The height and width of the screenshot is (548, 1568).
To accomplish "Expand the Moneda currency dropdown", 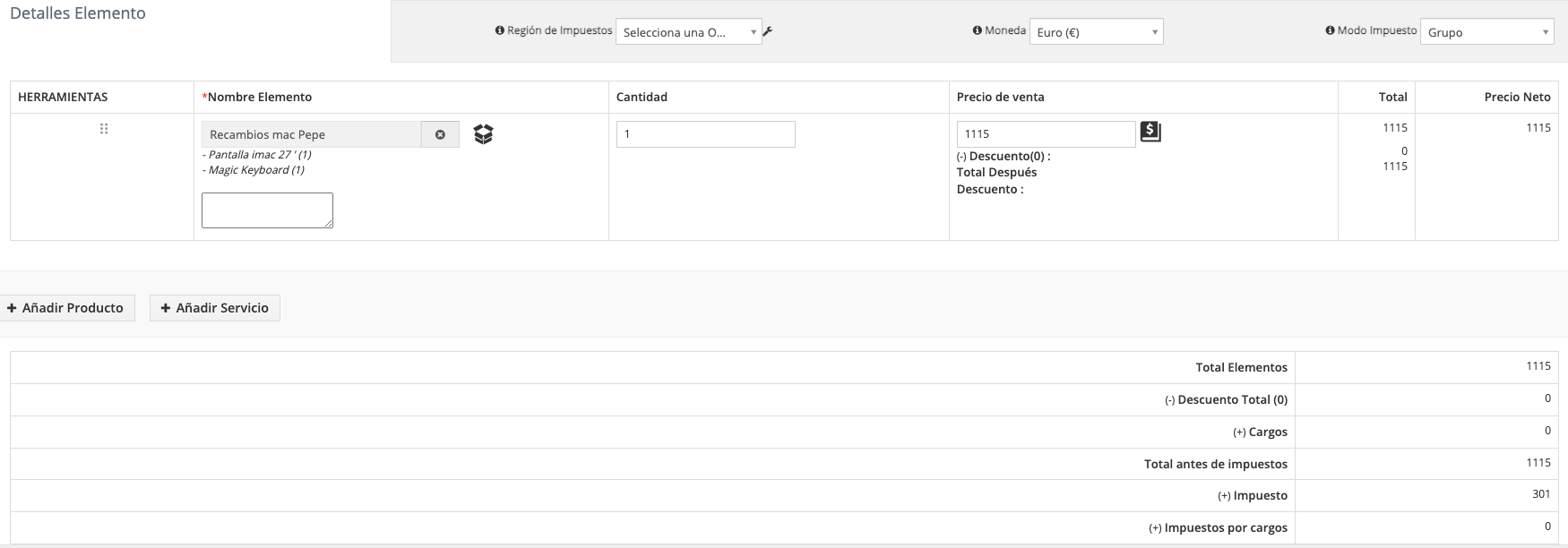I will click(x=1096, y=32).
